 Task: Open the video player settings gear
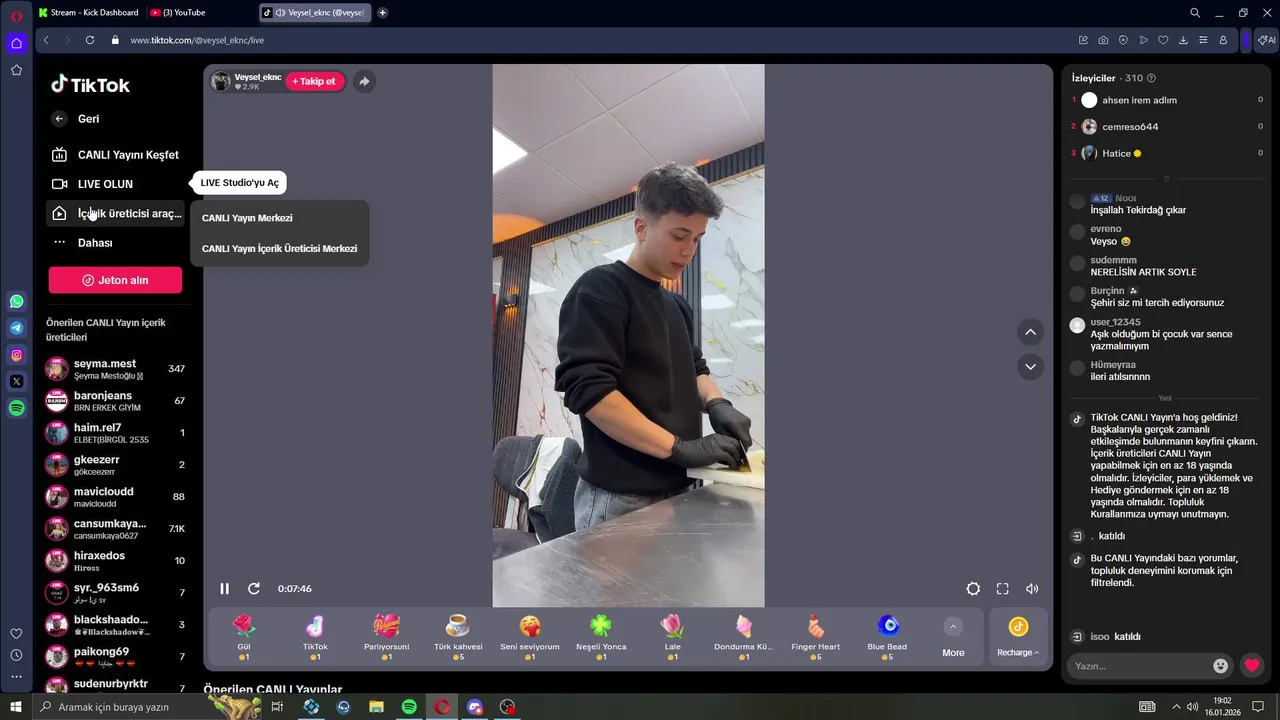973,589
